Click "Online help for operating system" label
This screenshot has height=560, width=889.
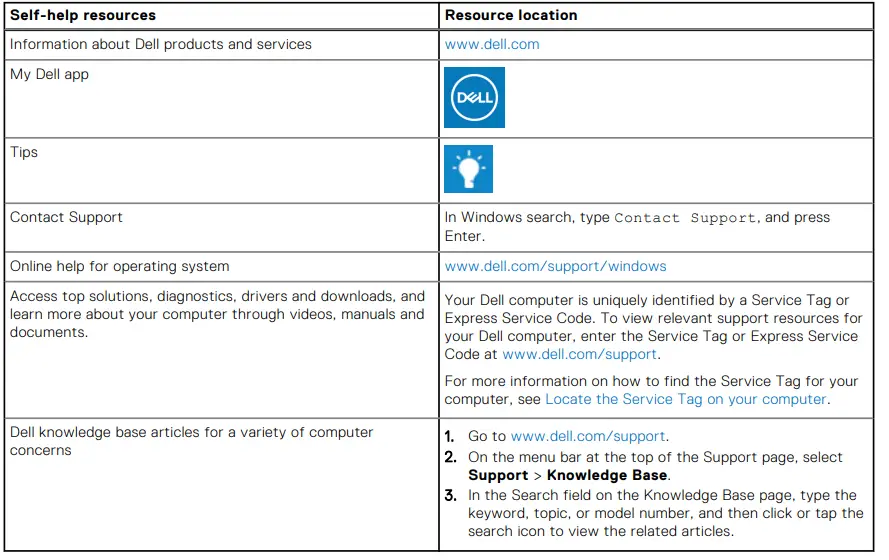point(119,267)
